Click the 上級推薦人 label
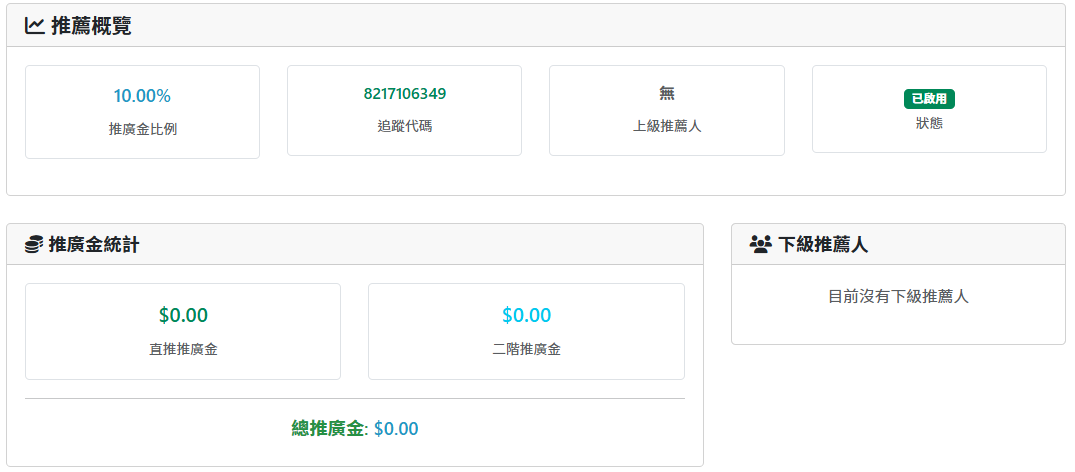Viewport: 1075px width, 472px height. pyautogui.click(x=666, y=126)
